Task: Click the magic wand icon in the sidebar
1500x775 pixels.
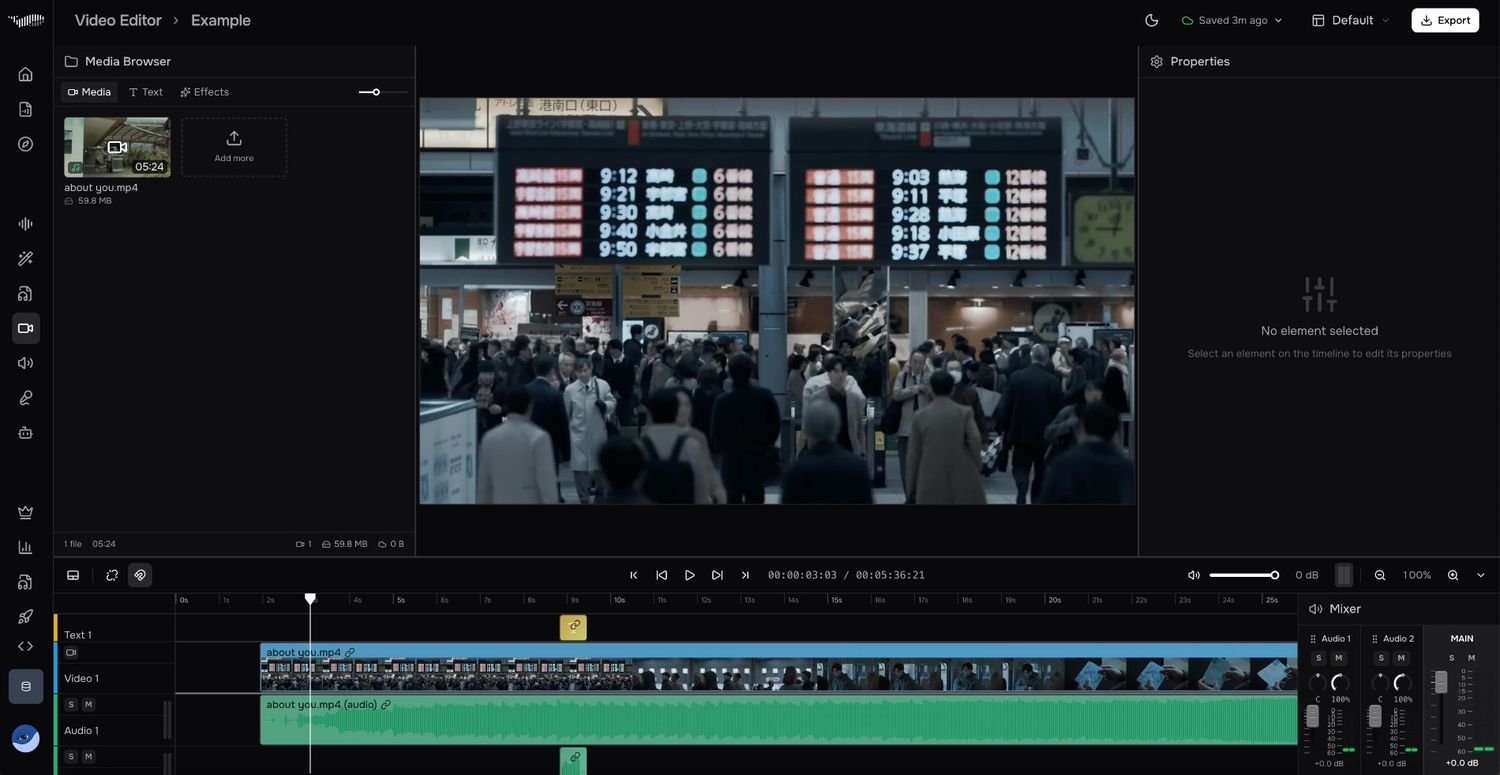Action: tap(25, 258)
